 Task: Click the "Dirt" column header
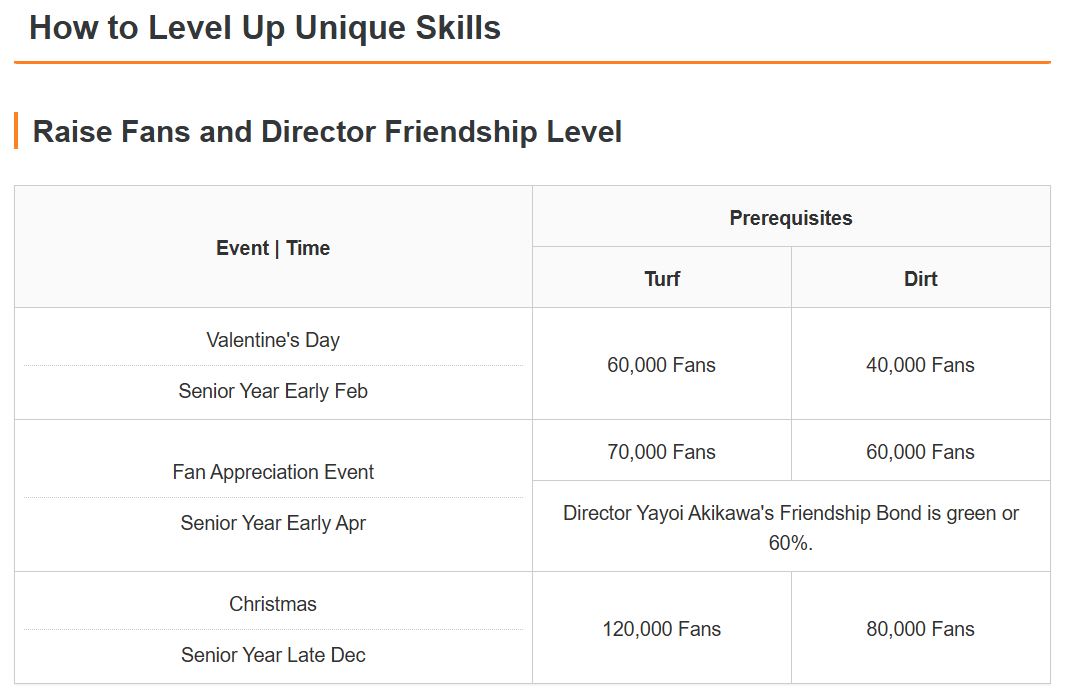pos(920,279)
